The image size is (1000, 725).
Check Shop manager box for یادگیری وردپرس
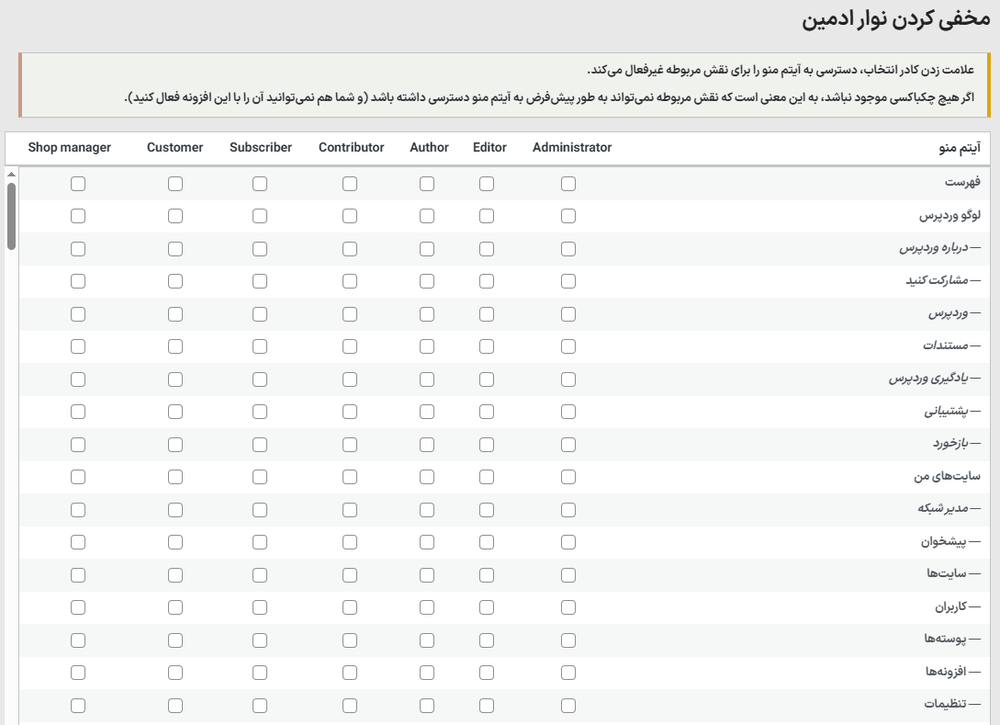tap(78, 380)
